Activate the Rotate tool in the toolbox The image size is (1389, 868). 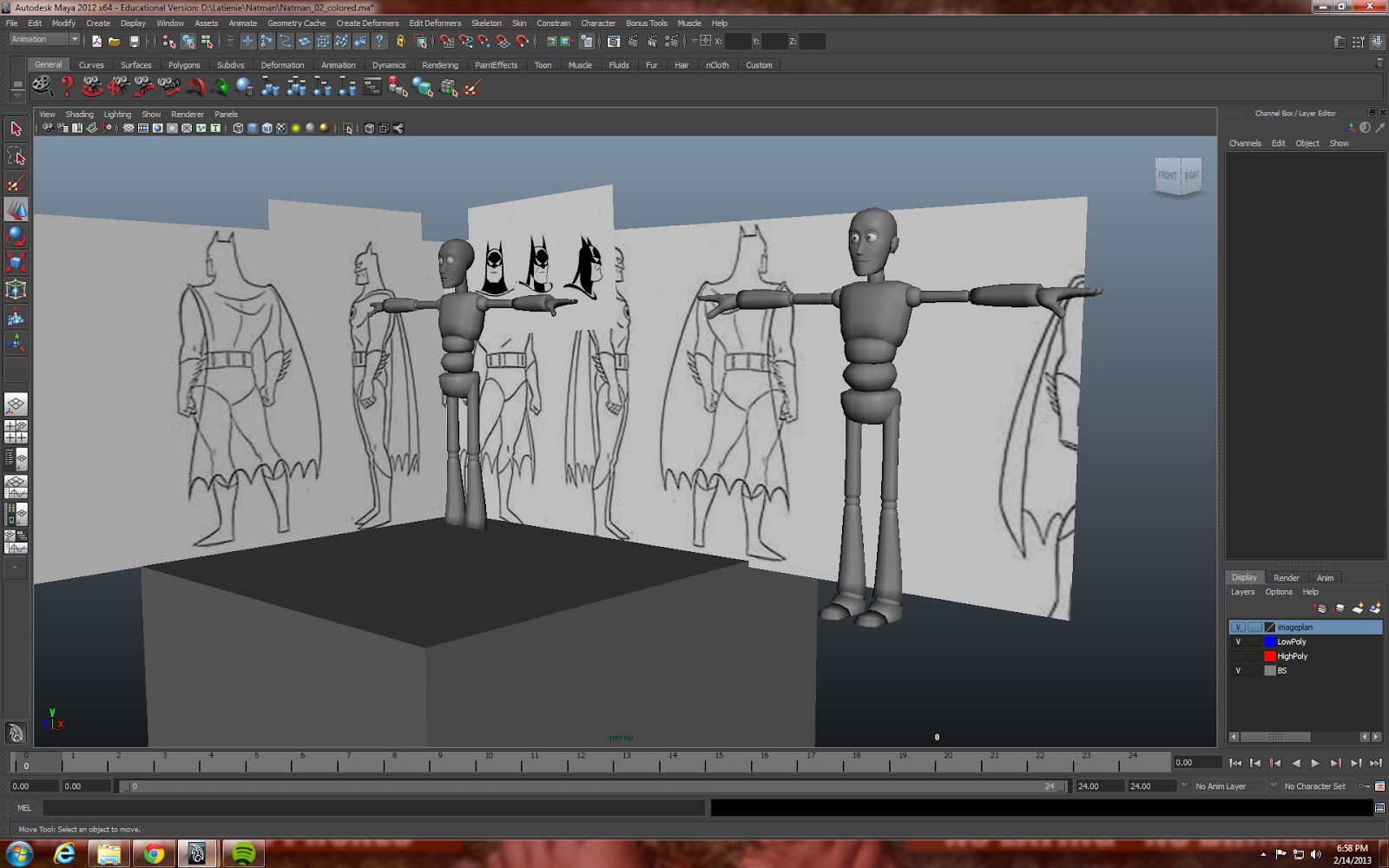pyautogui.click(x=16, y=236)
